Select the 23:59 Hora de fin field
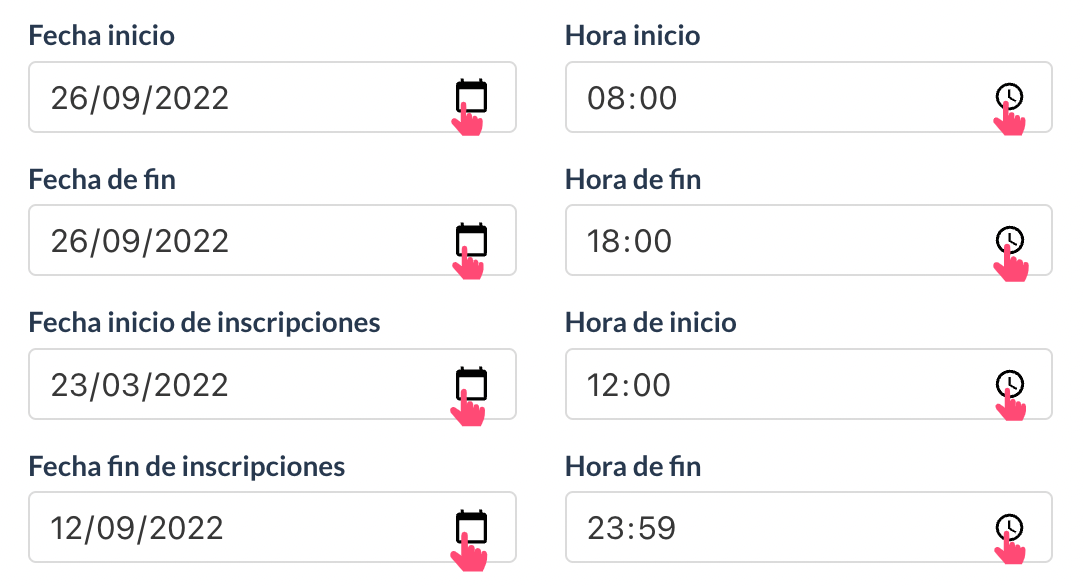This screenshot has width=1084, height=586. (809, 527)
